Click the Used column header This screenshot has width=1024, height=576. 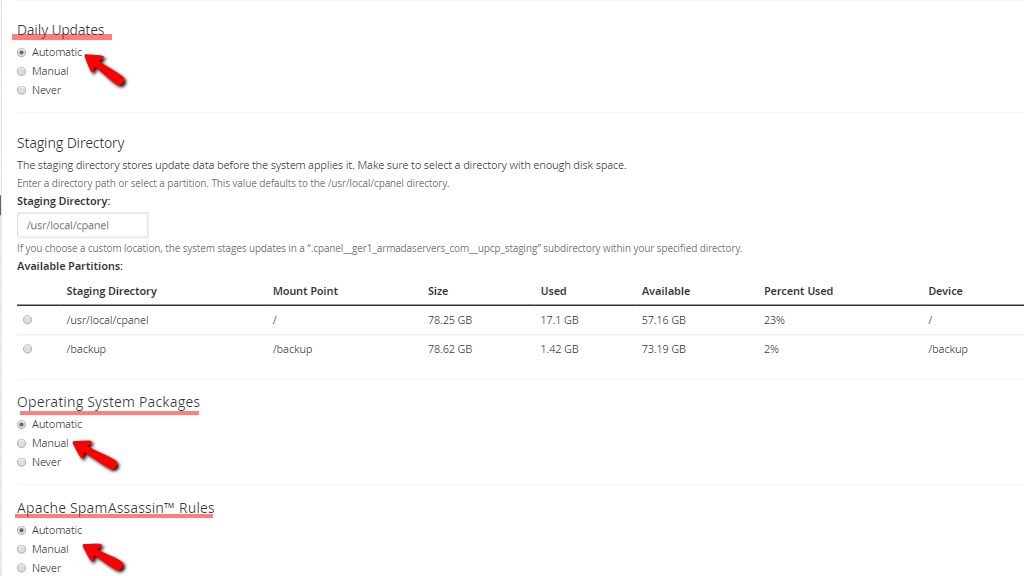[x=554, y=291]
